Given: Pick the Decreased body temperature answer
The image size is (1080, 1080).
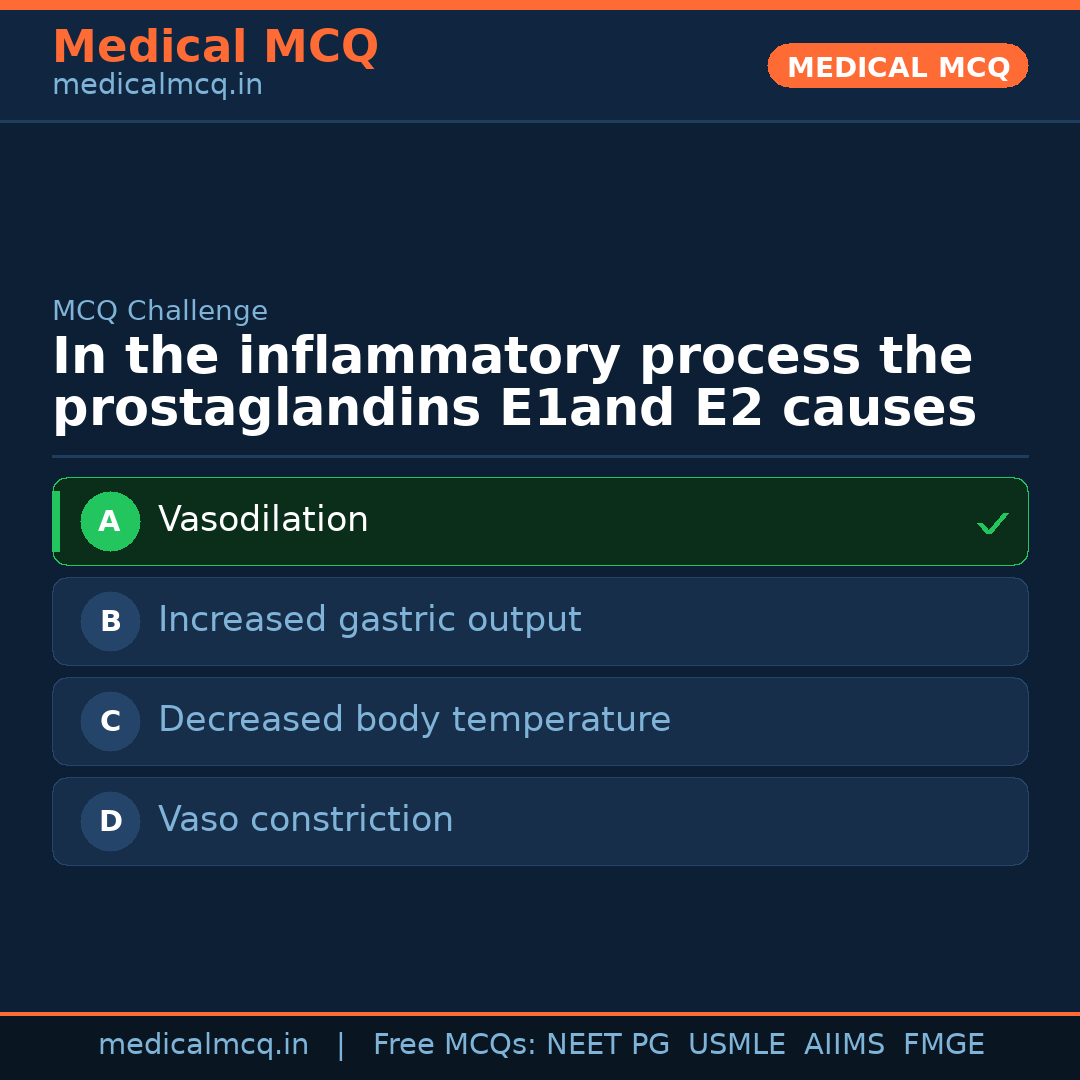Looking at the screenshot, I should tap(414, 720).
